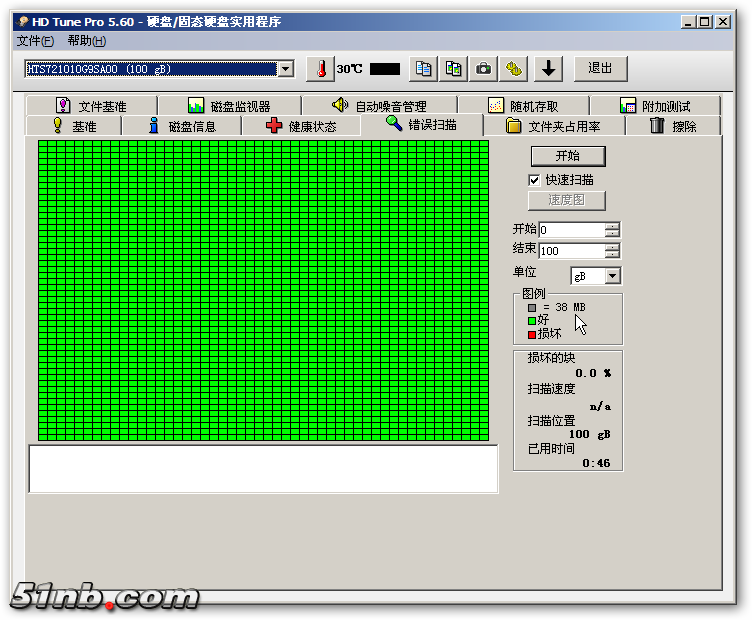Click the green 好 legend swatch
This screenshot has height=620, width=752.
click(x=532, y=321)
